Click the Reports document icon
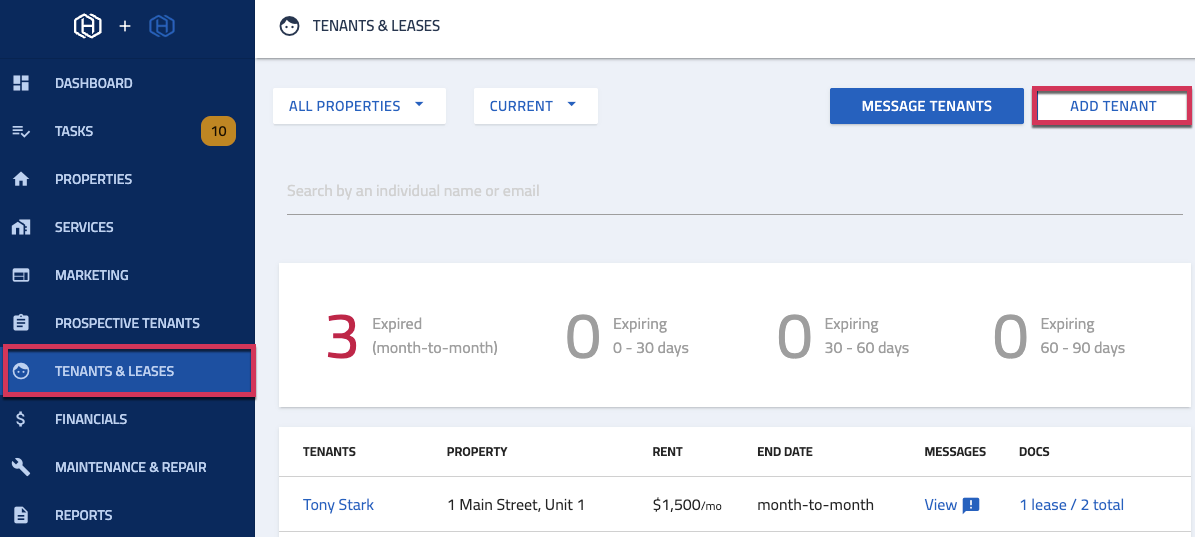 [21, 515]
